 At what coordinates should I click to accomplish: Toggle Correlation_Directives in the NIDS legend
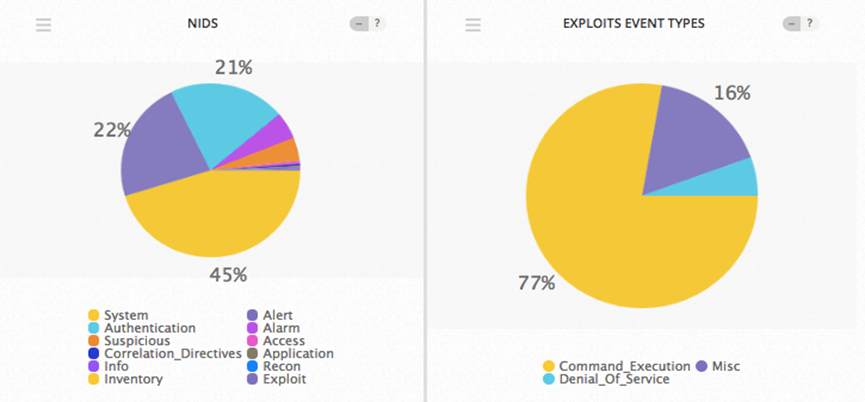(x=172, y=353)
